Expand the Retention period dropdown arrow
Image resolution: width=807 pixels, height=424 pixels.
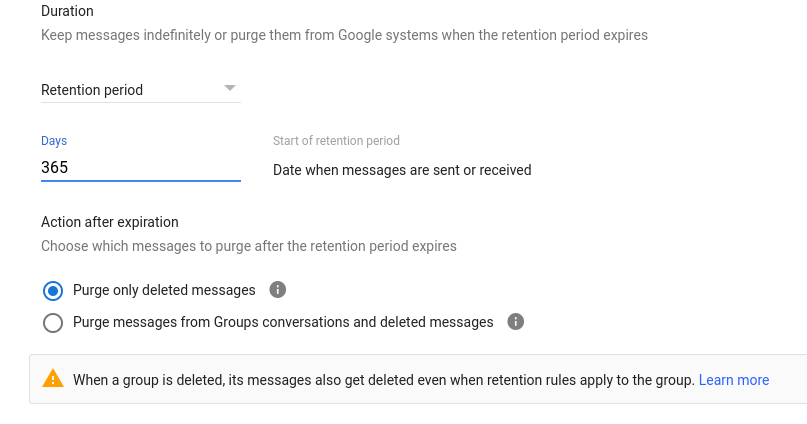[x=230, y=88]
